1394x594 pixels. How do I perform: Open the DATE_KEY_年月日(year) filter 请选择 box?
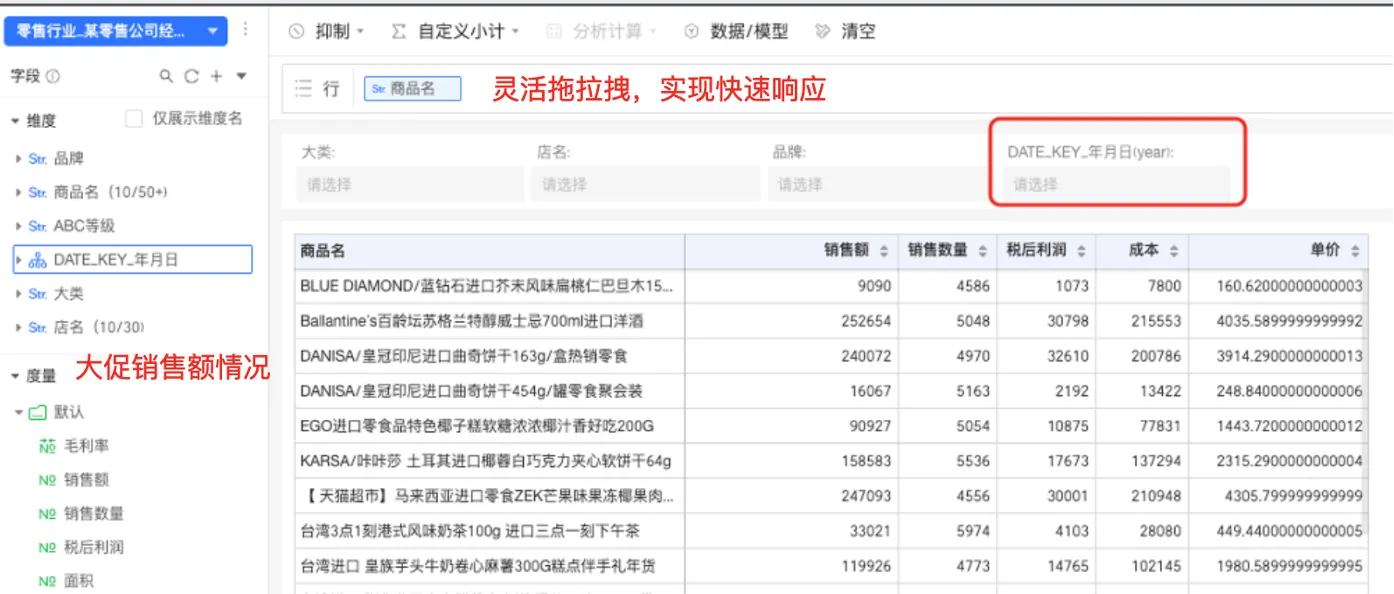point(1116,184)
